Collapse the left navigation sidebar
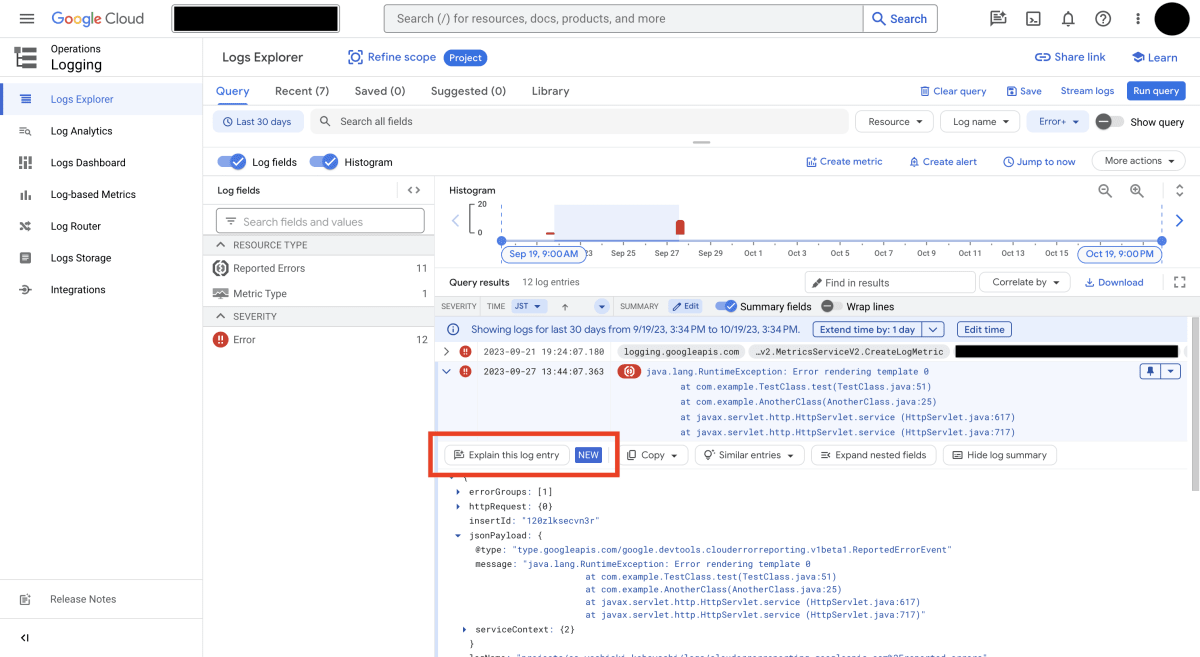Viewport: 1200px width, 657px height. point(25,638)
